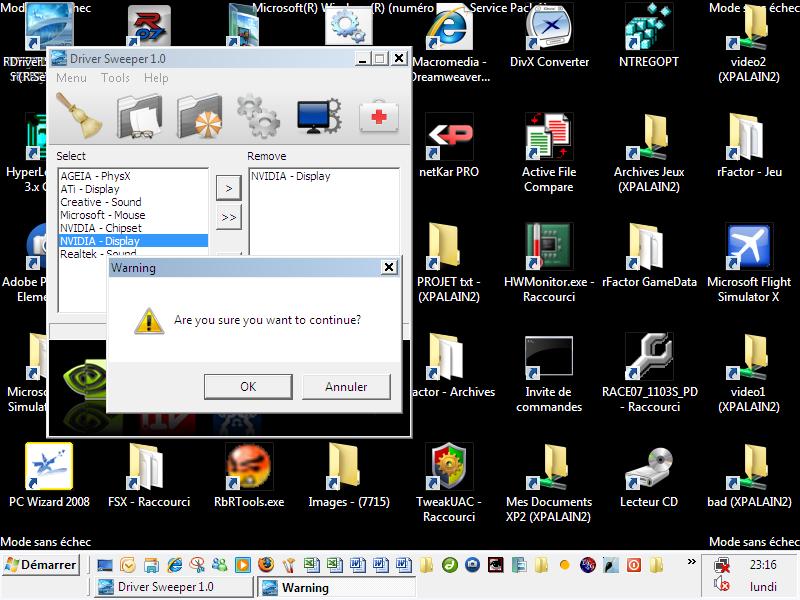Click the folder with glasses toolbar icon
Viewport: 800px width, 600px height.
[139, 116]
